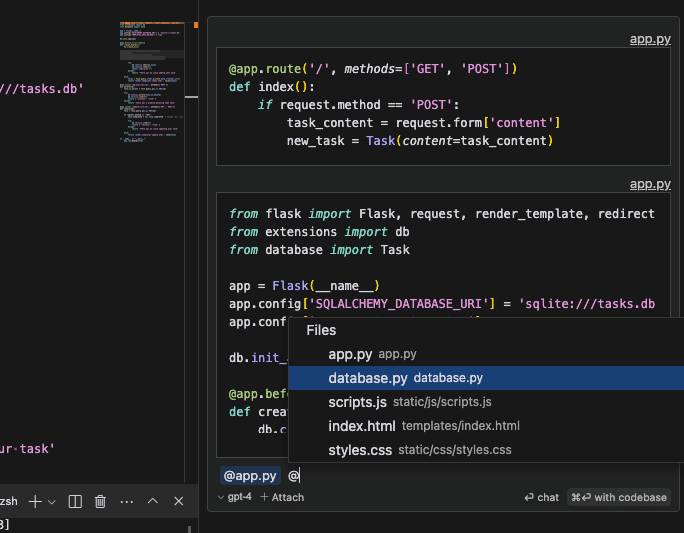Close the terminal panel with X icon

pos(179,501)
